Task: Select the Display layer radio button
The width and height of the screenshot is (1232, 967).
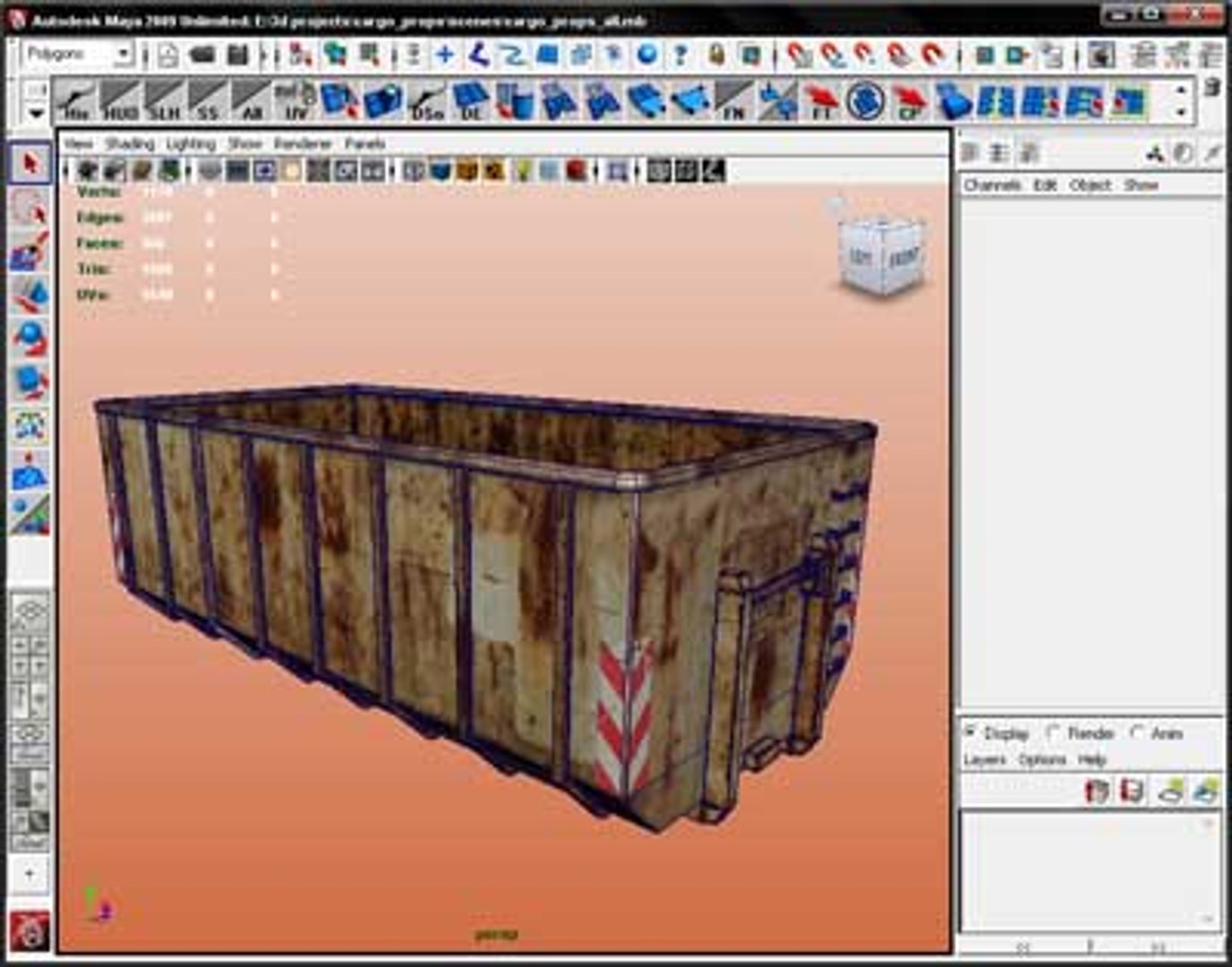Action: point(970,732)
